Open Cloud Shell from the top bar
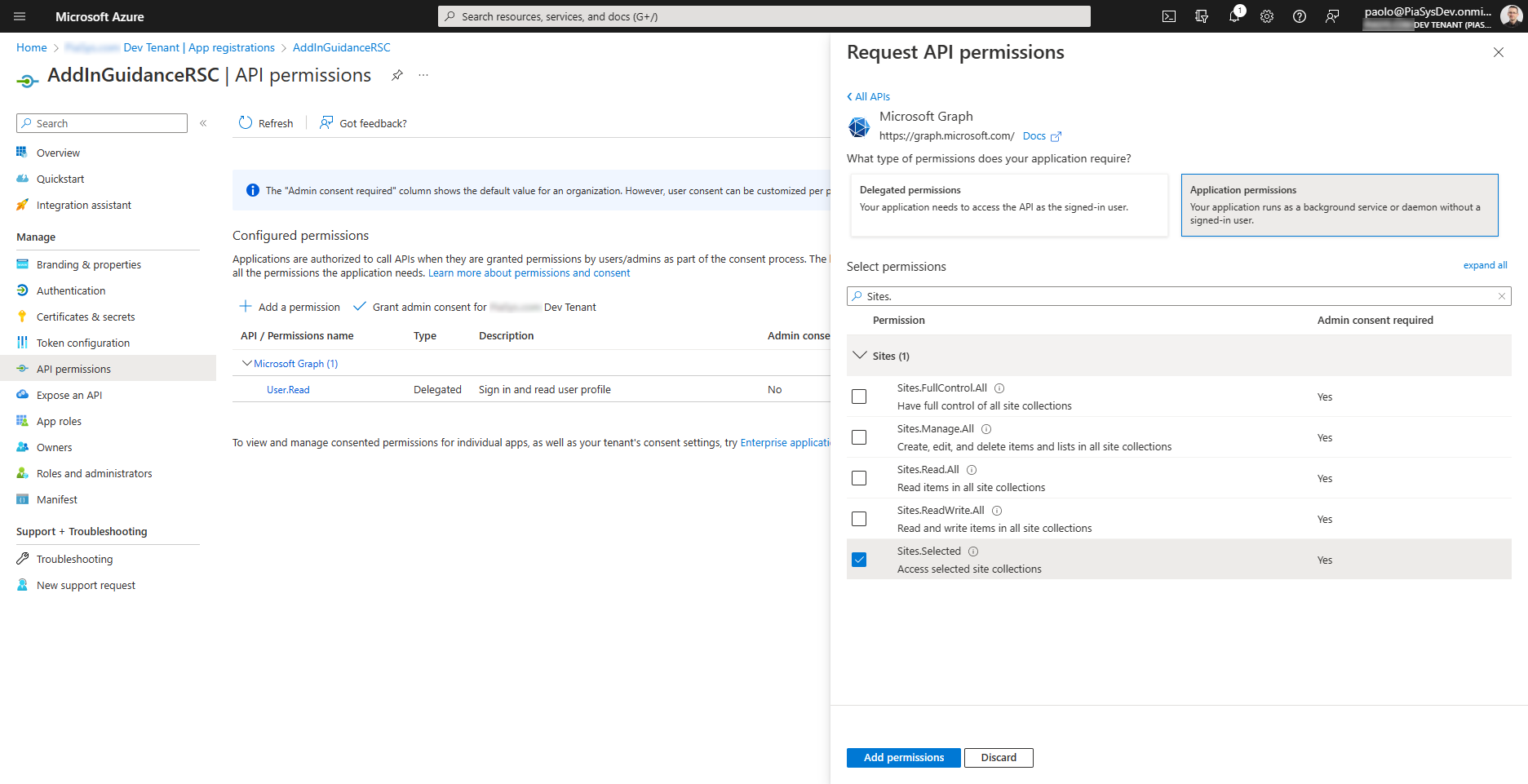Image resolution: width=1528 pixels, height=784 pixels. click(x=1168, y=16)
